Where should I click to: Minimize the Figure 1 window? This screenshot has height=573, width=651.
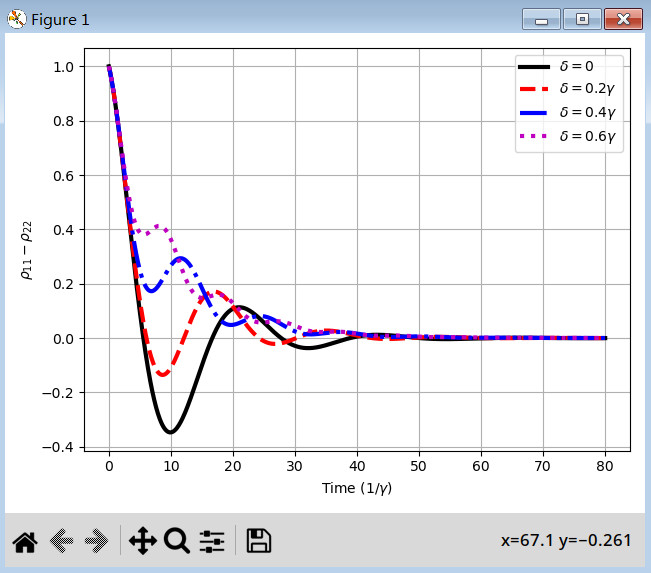point(542,19)
